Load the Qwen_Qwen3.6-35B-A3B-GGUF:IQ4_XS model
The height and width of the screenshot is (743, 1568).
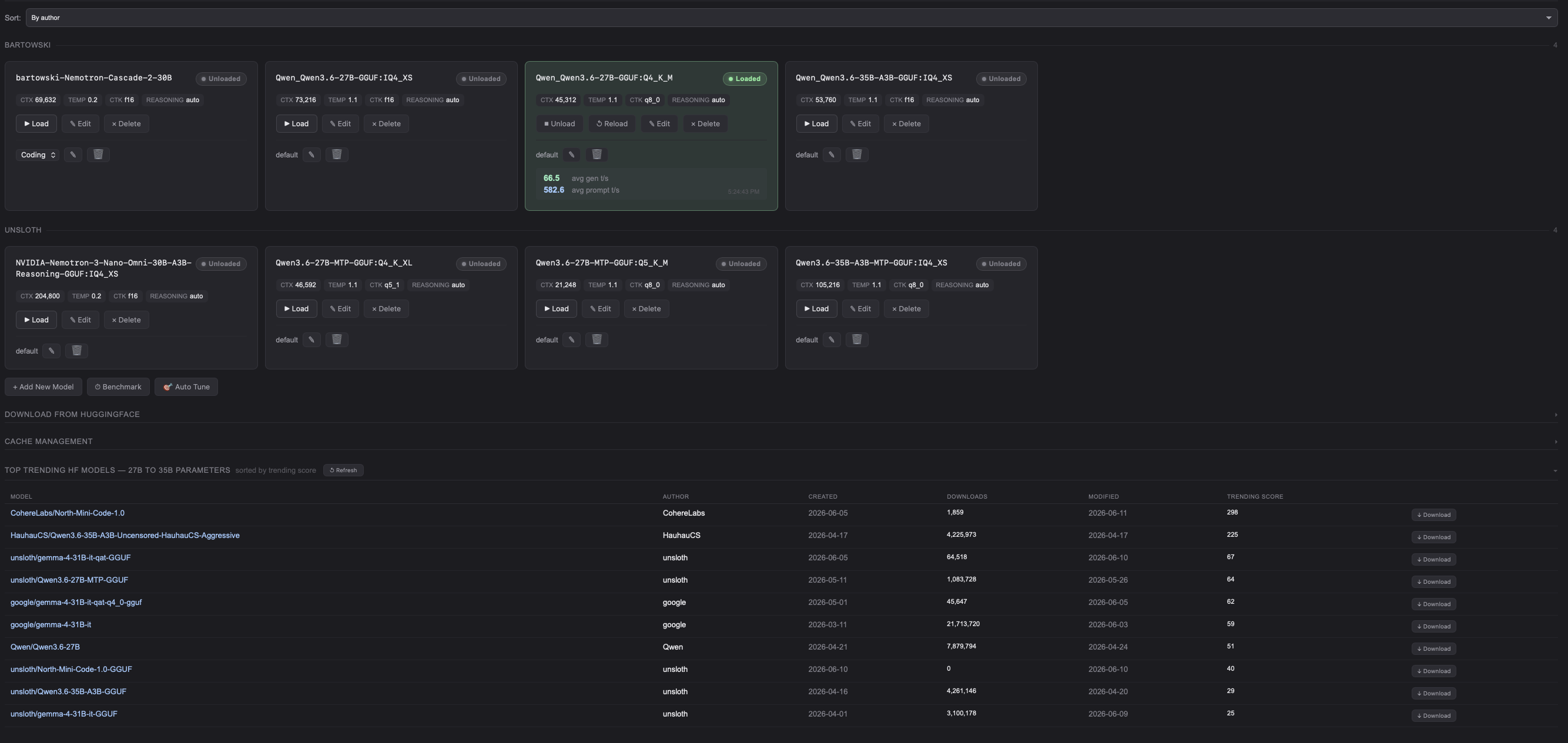tap(816, 123)
